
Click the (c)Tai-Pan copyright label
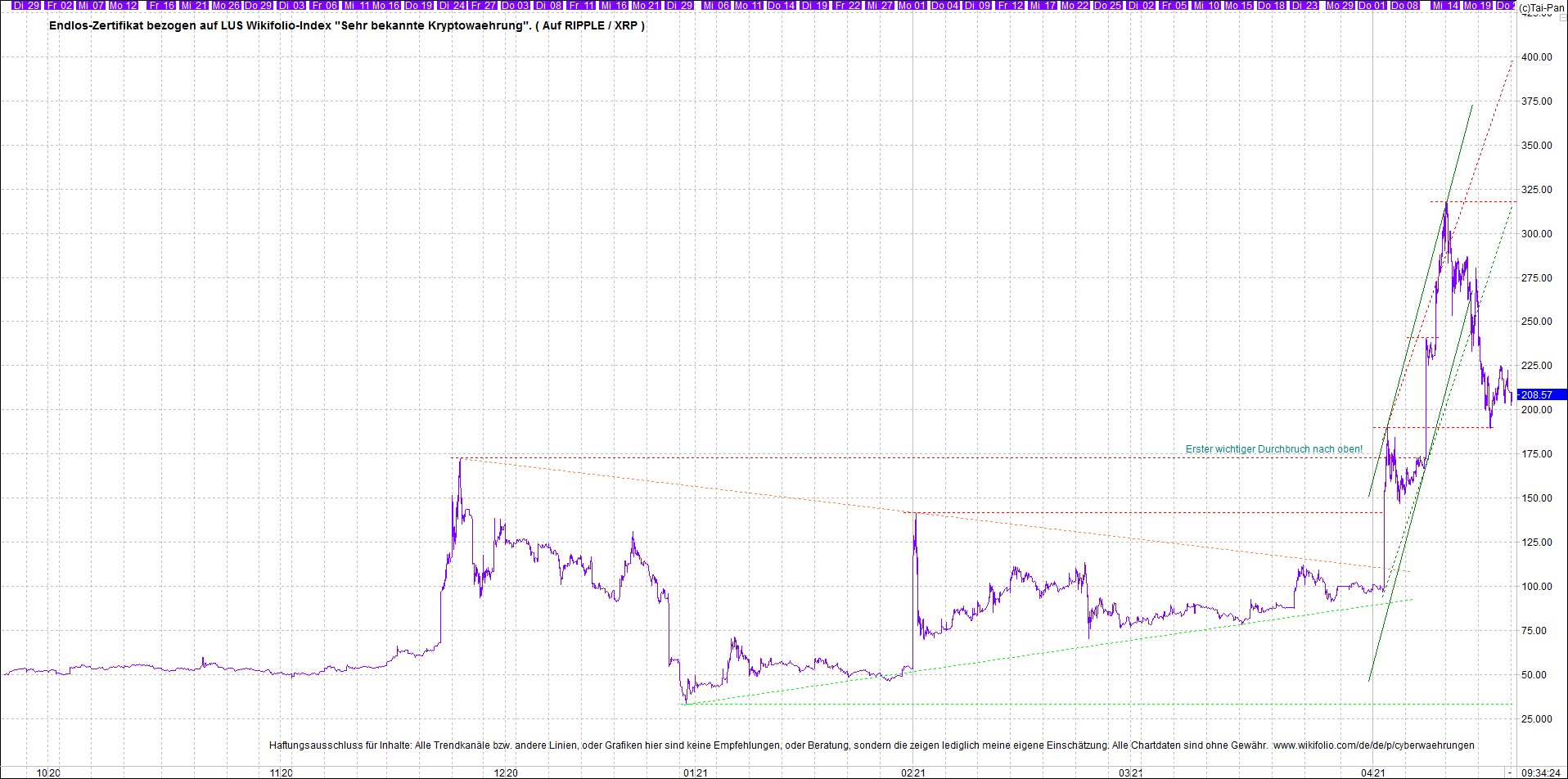pos(1542,8)
